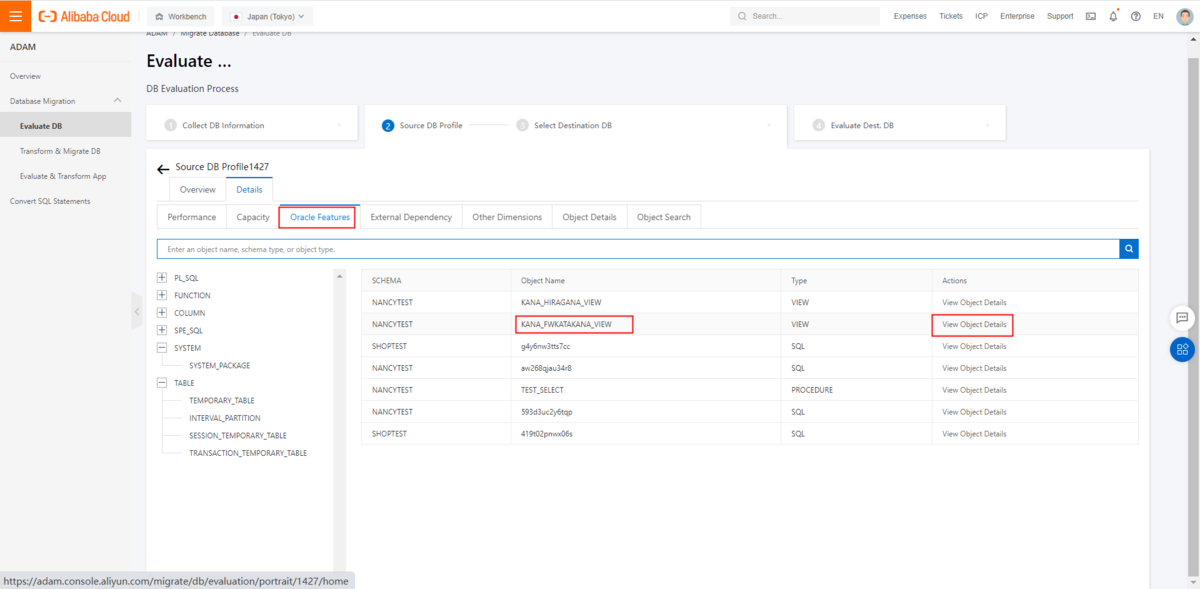Viewport: 1200px width, 589px height.
Task: Open Enterprise in the top bar
Action: point(1018,16)
